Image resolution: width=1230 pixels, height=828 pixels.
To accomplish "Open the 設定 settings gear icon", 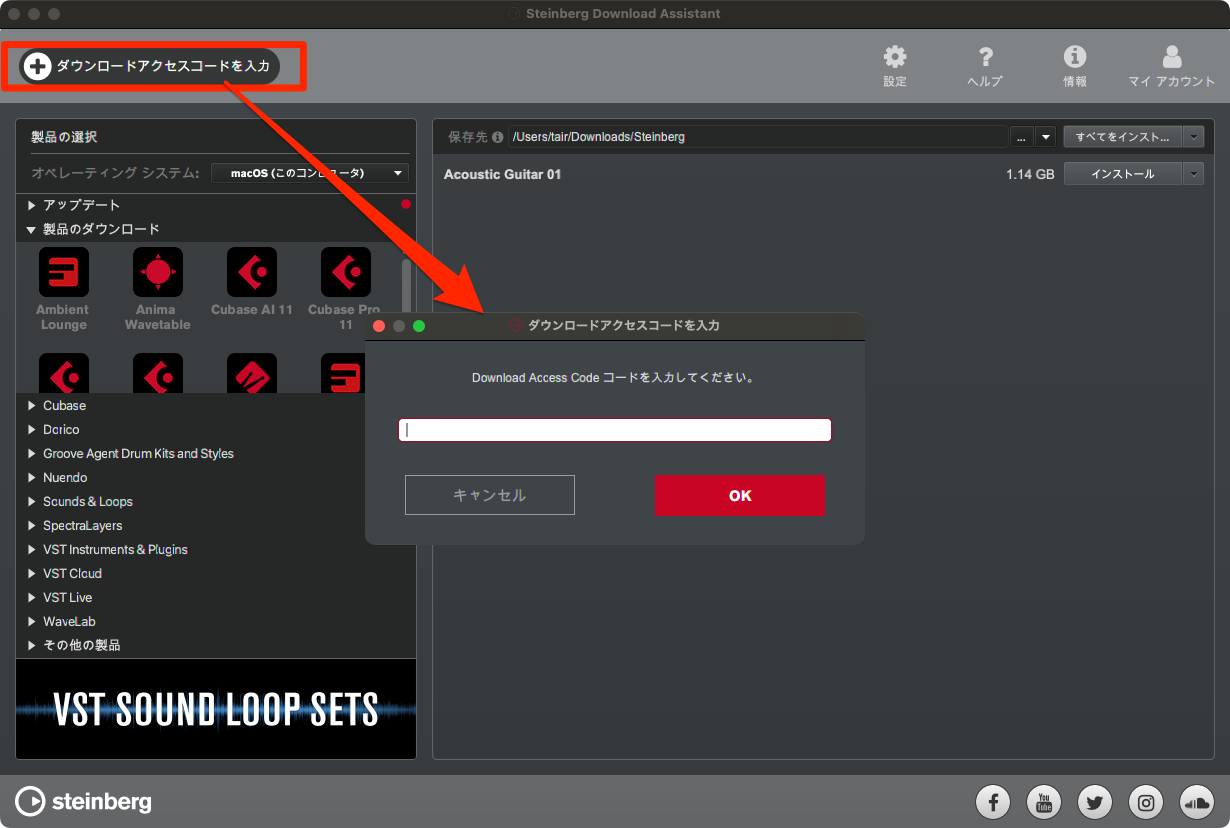I will (x=895, y=58).
